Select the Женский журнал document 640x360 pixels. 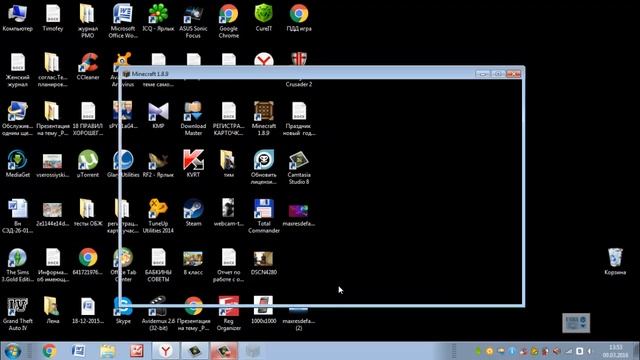click(x=18, y=70)
